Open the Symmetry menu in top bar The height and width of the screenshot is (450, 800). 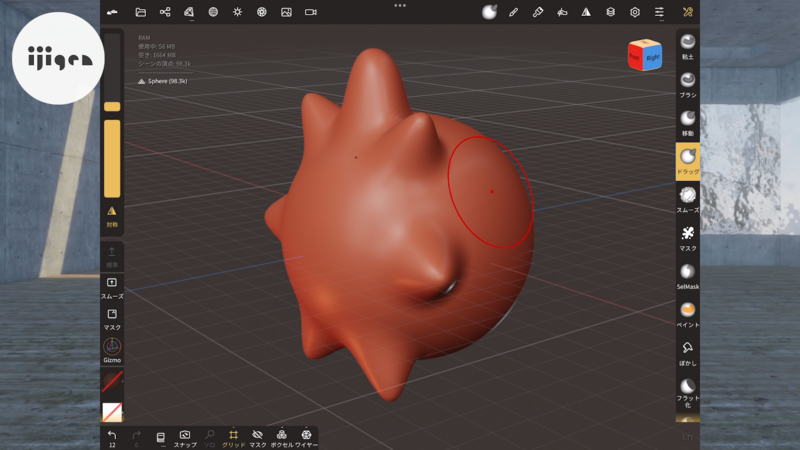click(x=586, y=12)
